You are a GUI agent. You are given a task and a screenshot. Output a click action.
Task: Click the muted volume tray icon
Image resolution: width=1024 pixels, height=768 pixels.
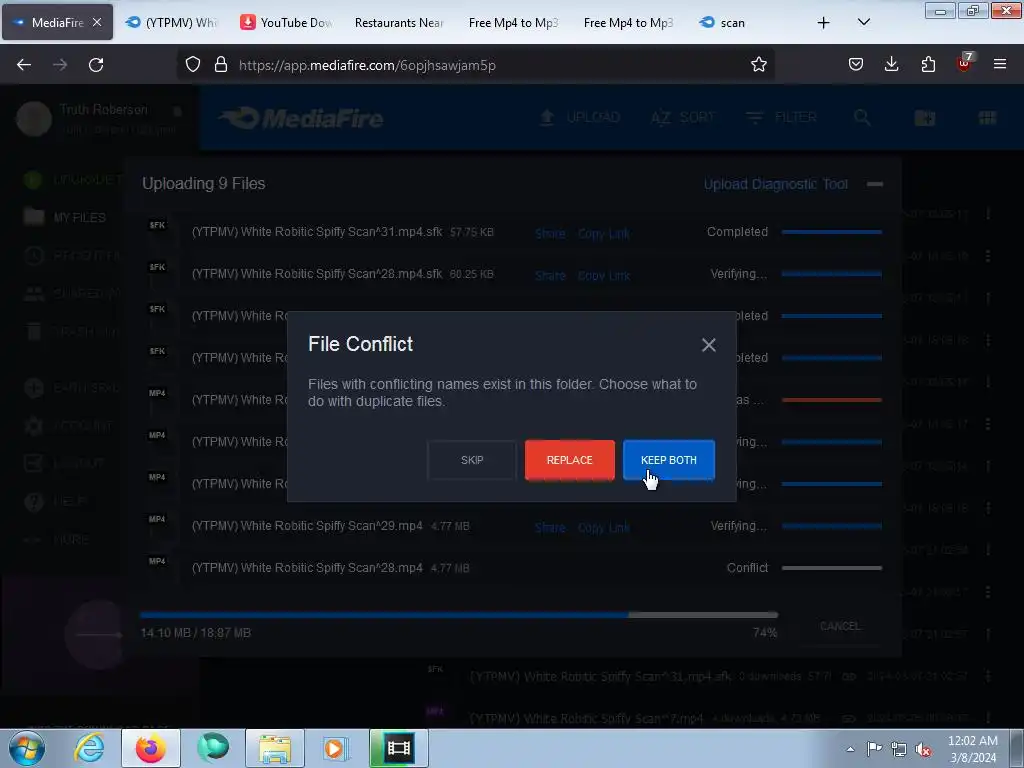923,750
